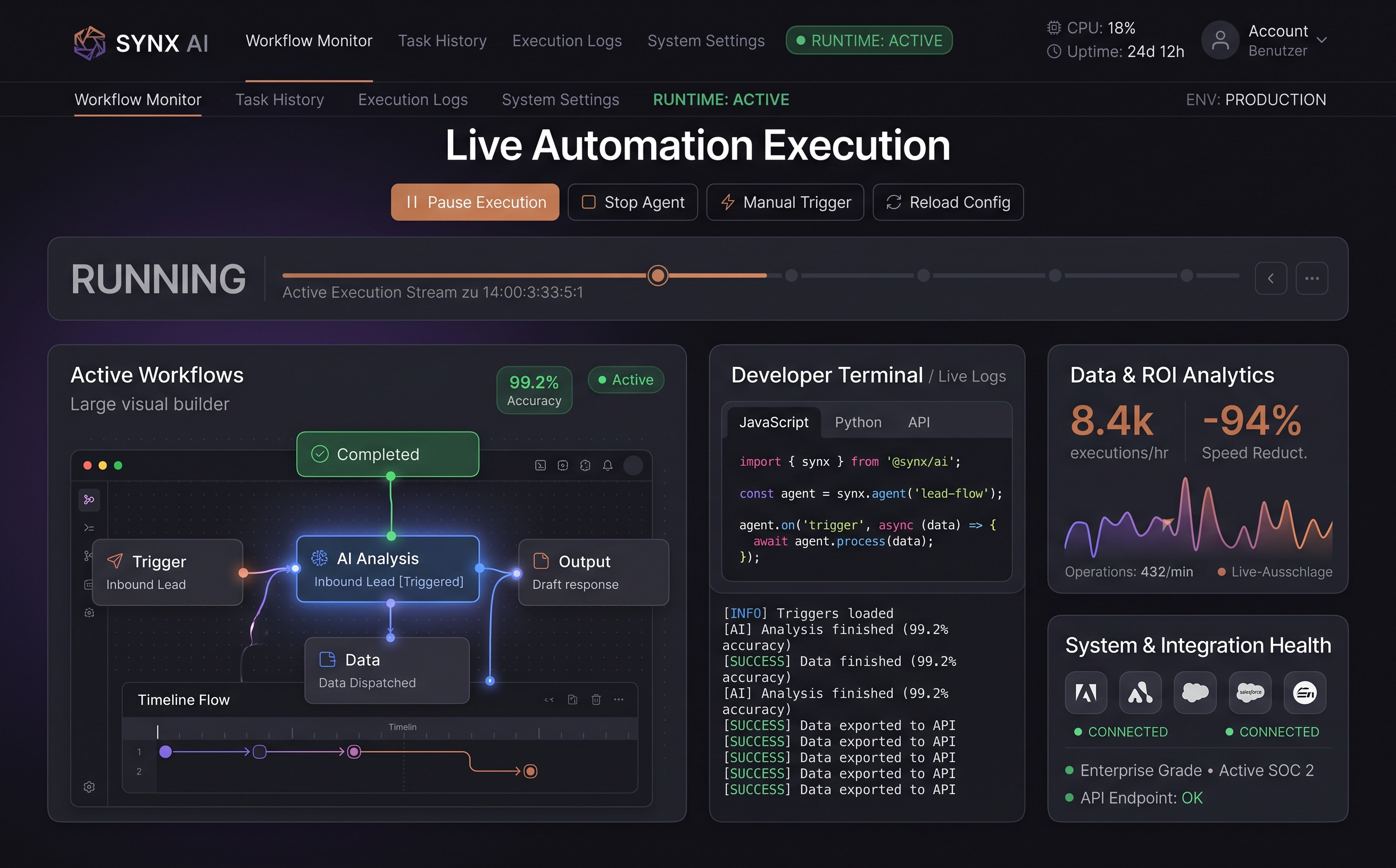Switch to Execution Logs in the secondary tab bar
Screen dimensions: 1396x868
click(x=413, y=99)
